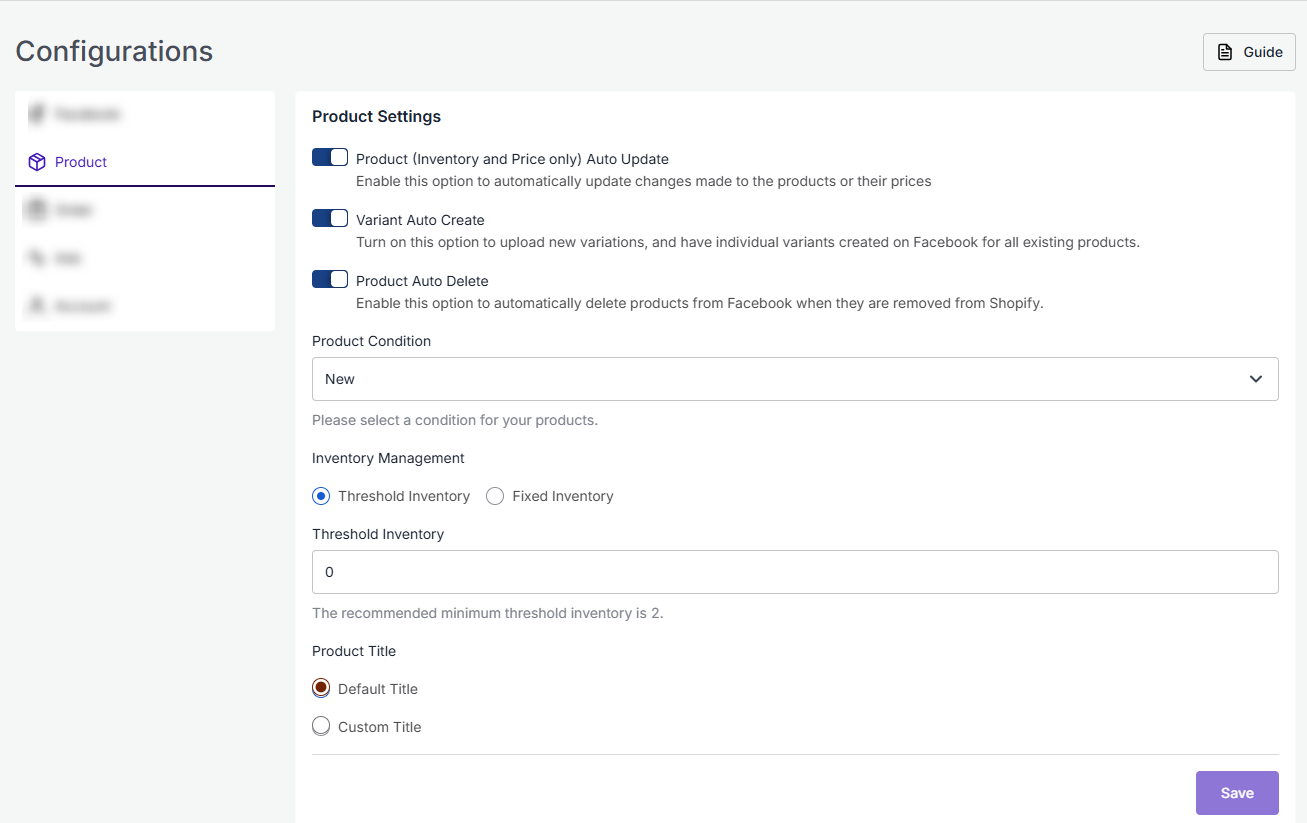Focus the Threshold Inventory number field

point(795,572)
